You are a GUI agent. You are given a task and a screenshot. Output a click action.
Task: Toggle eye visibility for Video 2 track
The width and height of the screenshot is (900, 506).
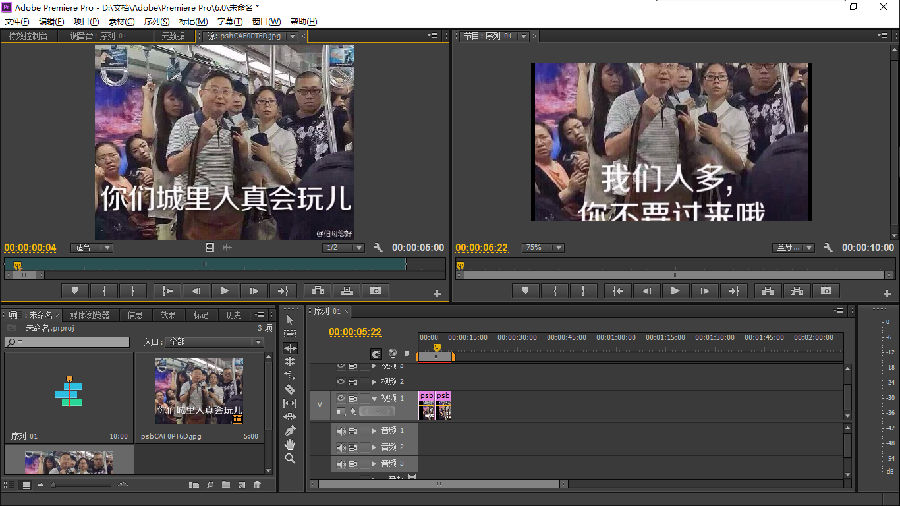coord(340,382)
